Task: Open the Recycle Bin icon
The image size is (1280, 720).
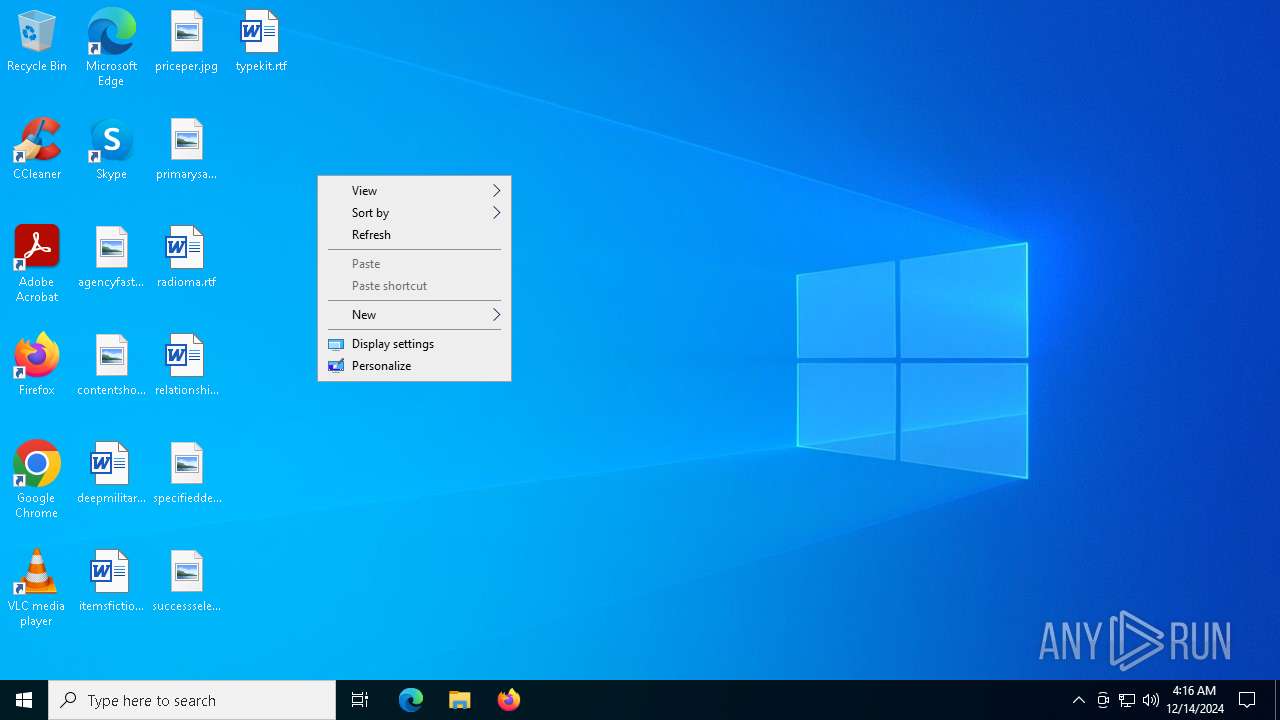Action: point(37,41)
